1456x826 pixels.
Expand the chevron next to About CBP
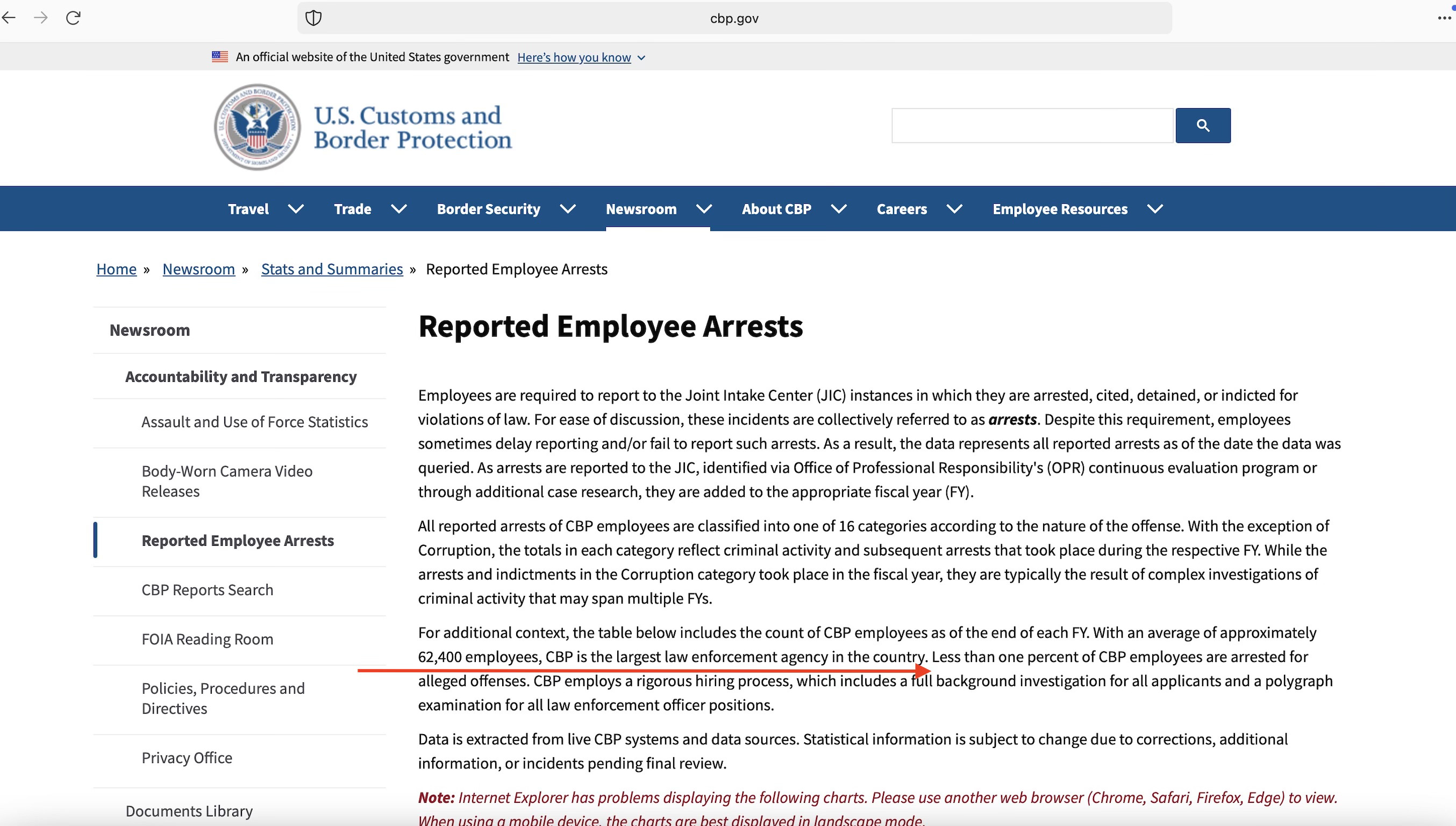[839, 209]
